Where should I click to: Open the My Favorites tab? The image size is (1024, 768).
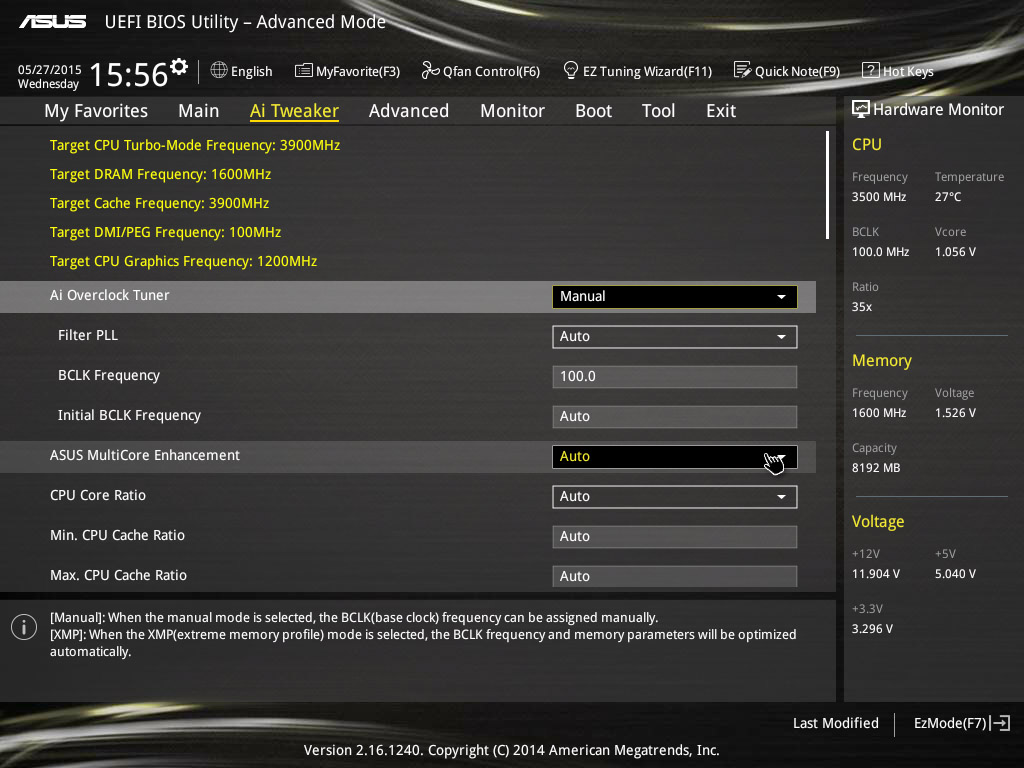(x=96, y=111)
